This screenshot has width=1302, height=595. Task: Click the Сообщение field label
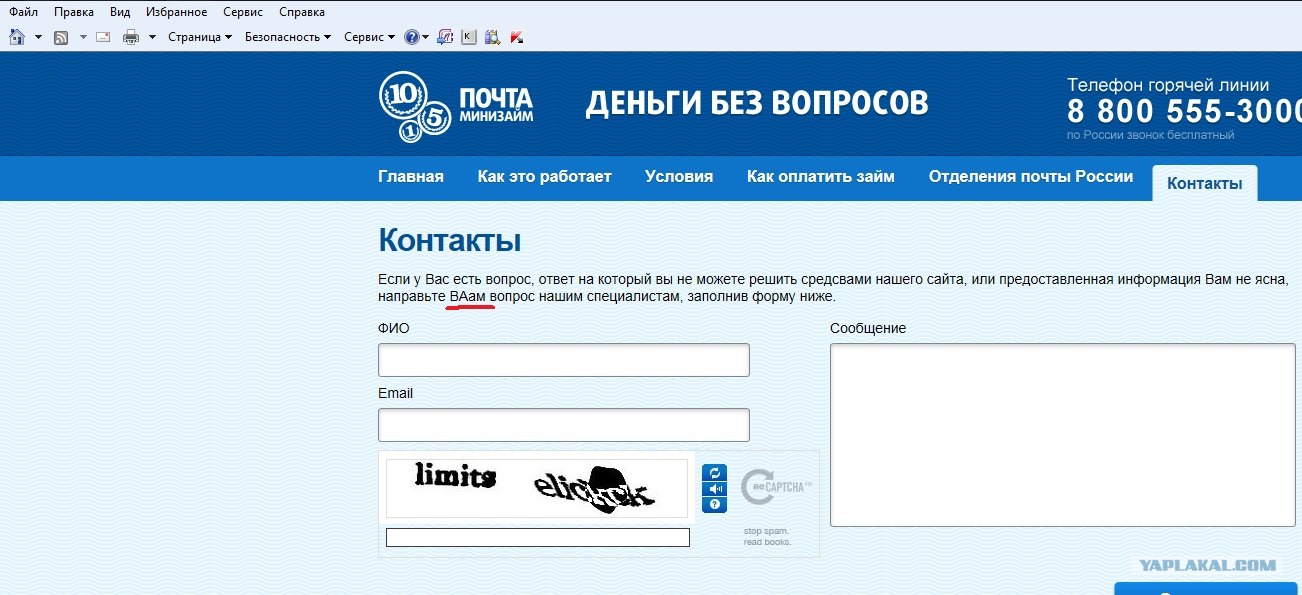coord(868,328)
